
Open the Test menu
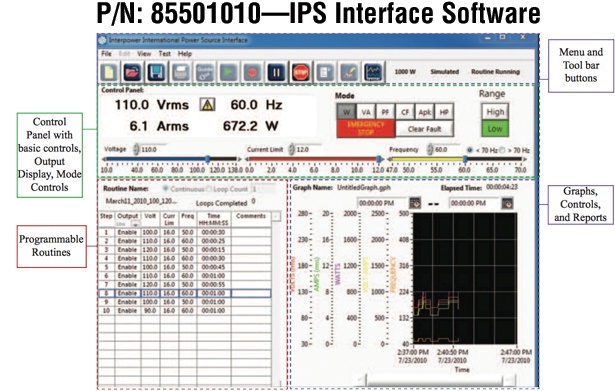(x=164, y=54)
